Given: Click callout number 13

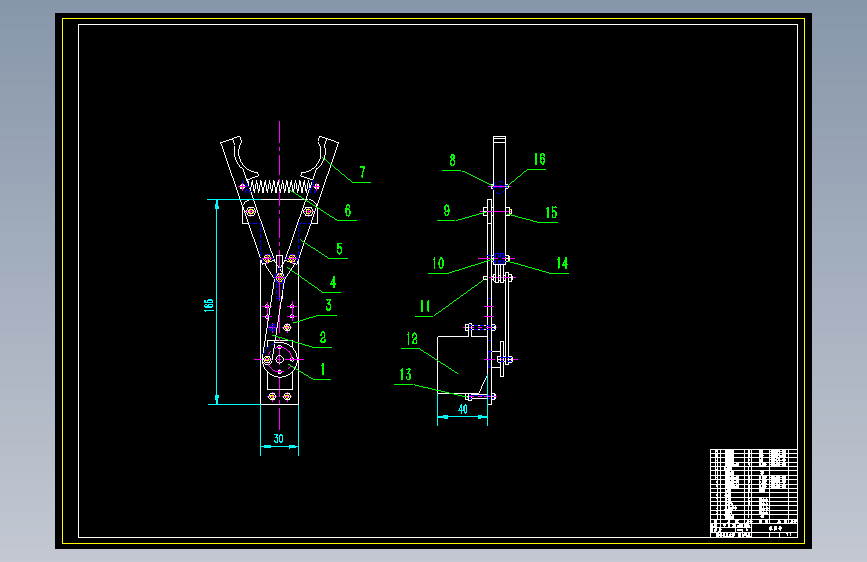Looking at the screenshot, I should click(x=405, y=374).
